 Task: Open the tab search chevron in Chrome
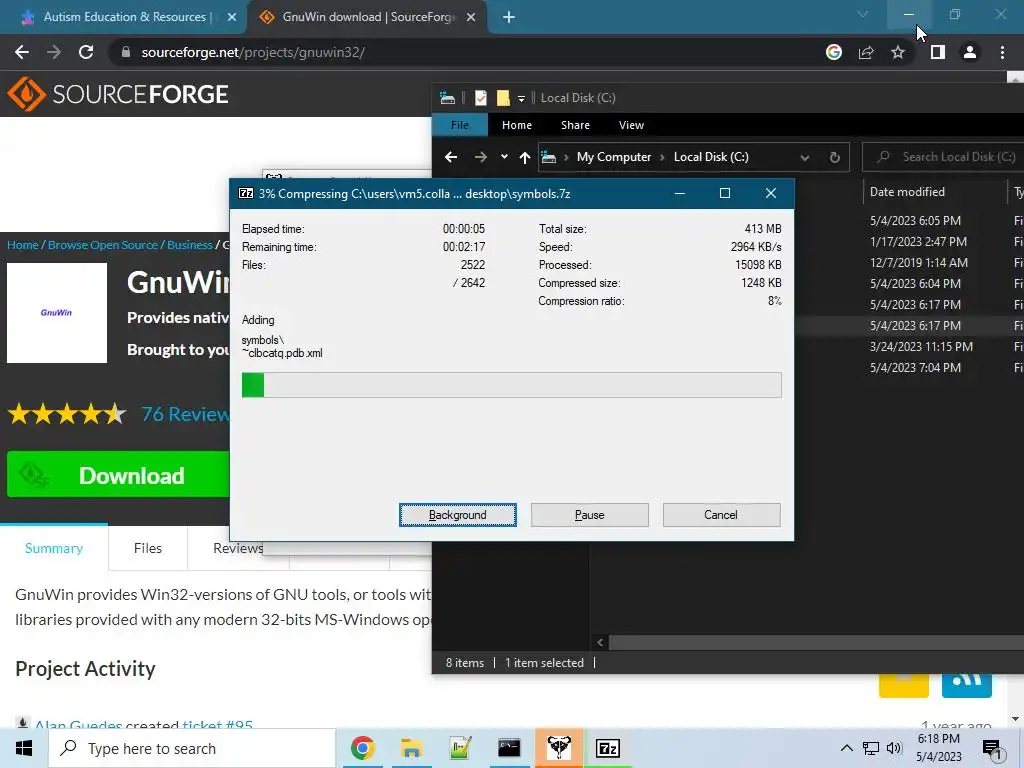pyautogui.click(x=863, y=14)
